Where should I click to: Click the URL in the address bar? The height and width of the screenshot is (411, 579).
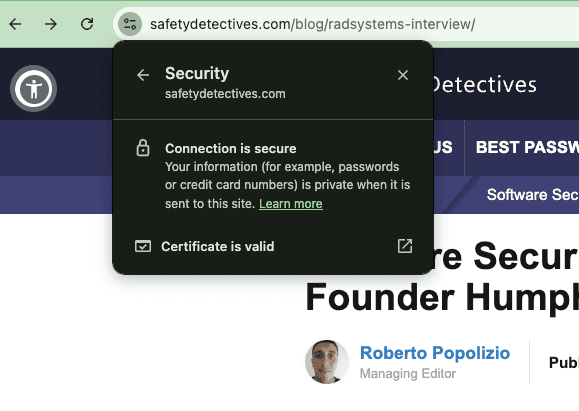(312, 24)
